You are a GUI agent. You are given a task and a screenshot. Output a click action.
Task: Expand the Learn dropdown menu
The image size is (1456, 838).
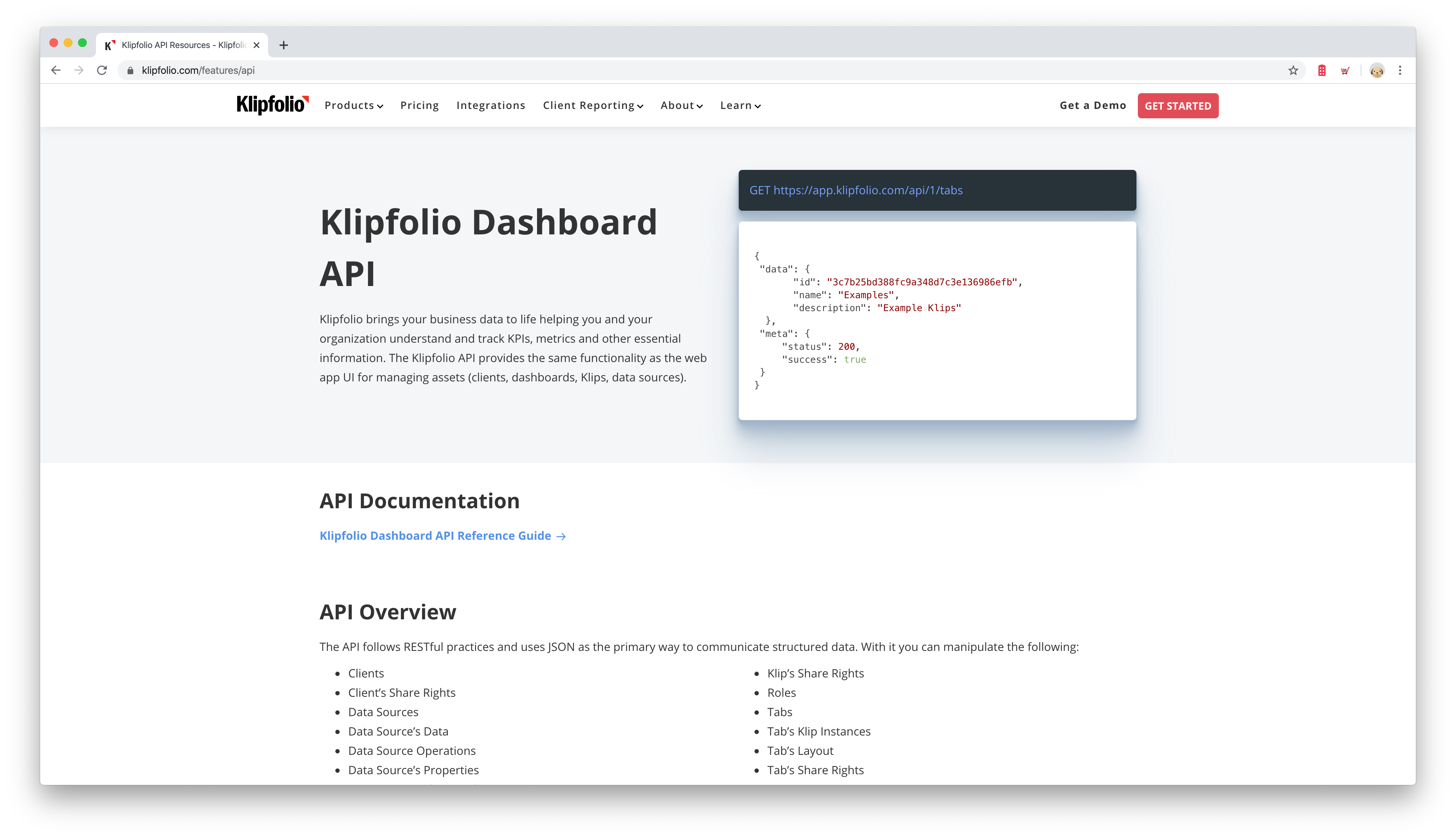tap(741, 105)
